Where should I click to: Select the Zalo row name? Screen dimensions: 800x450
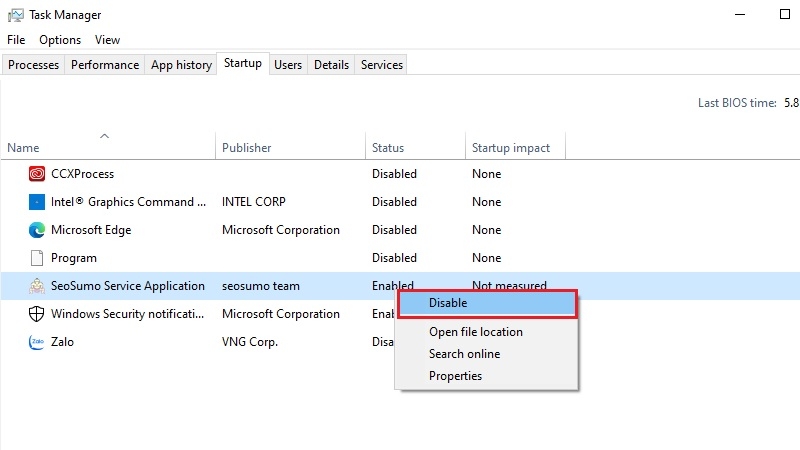point(62,342)
